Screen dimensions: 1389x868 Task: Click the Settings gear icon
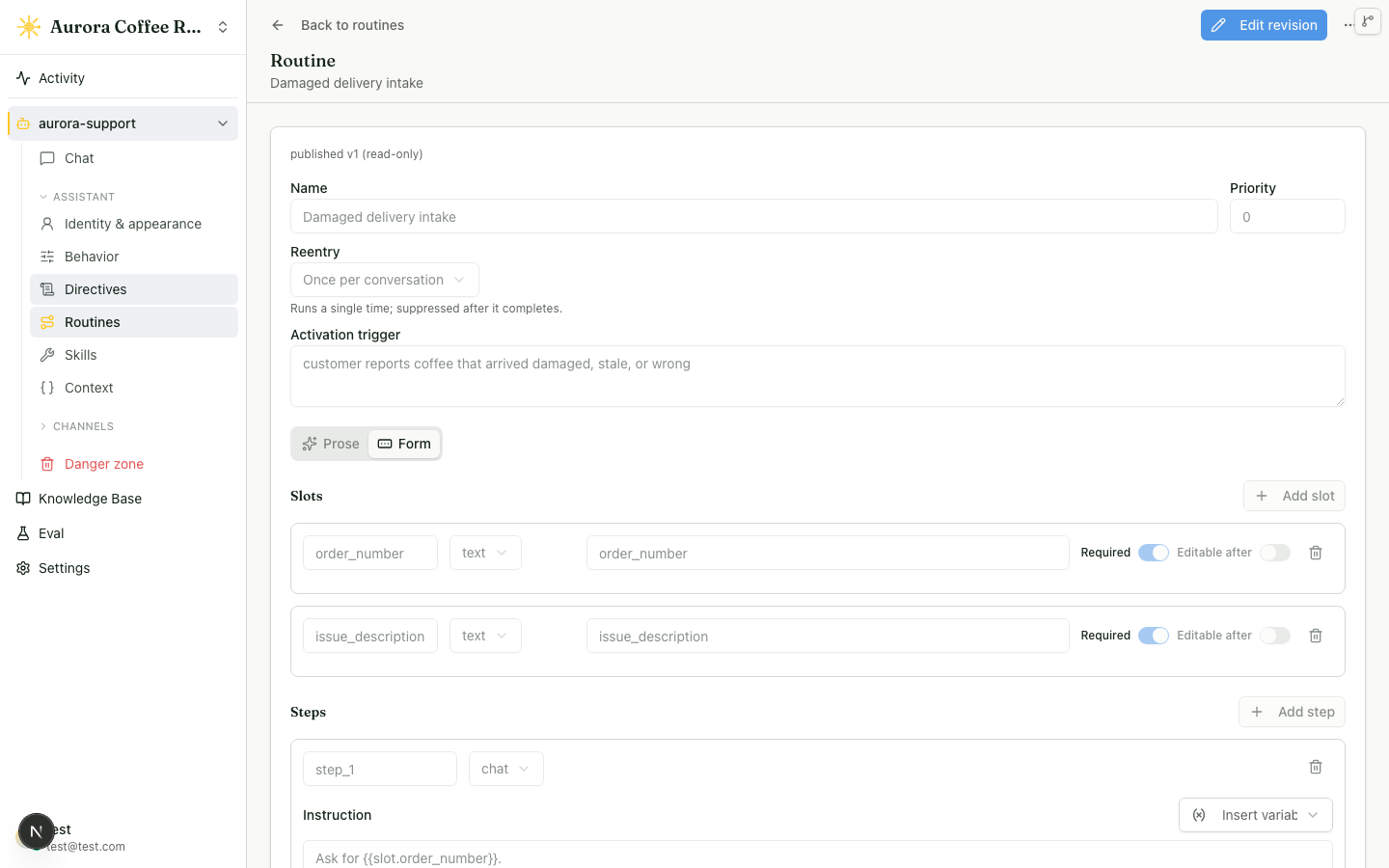click(23, 568)
